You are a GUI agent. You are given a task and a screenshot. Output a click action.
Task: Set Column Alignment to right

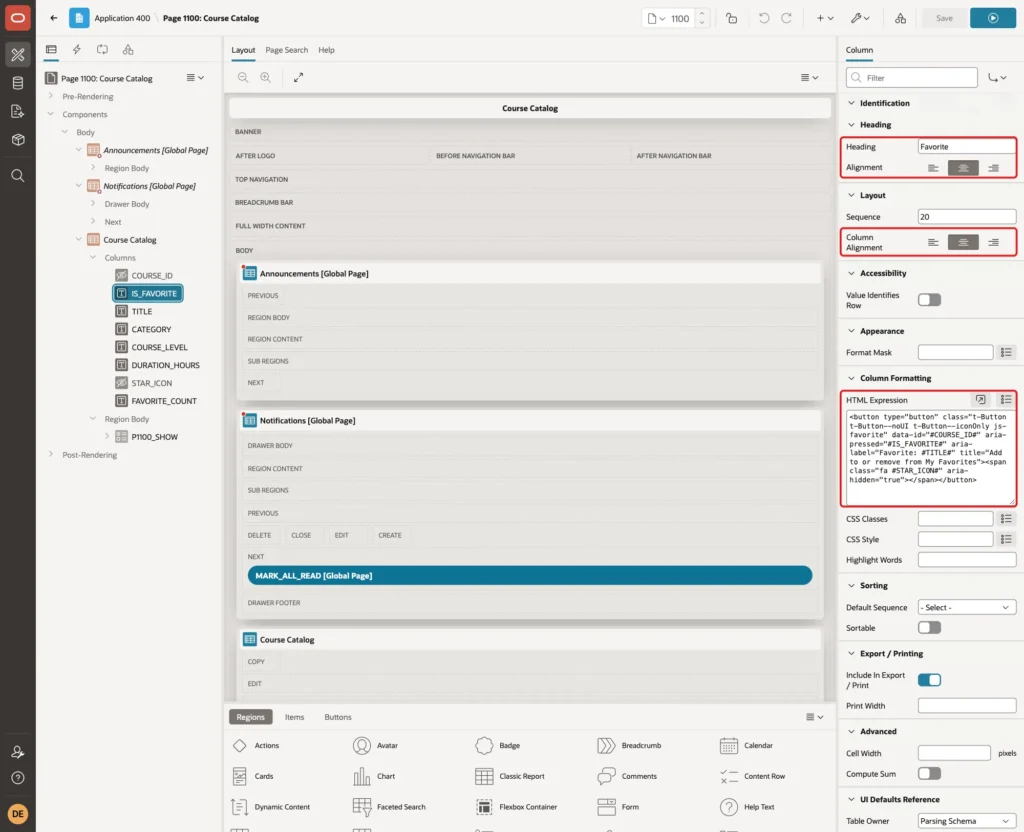[x=993, y=242]
